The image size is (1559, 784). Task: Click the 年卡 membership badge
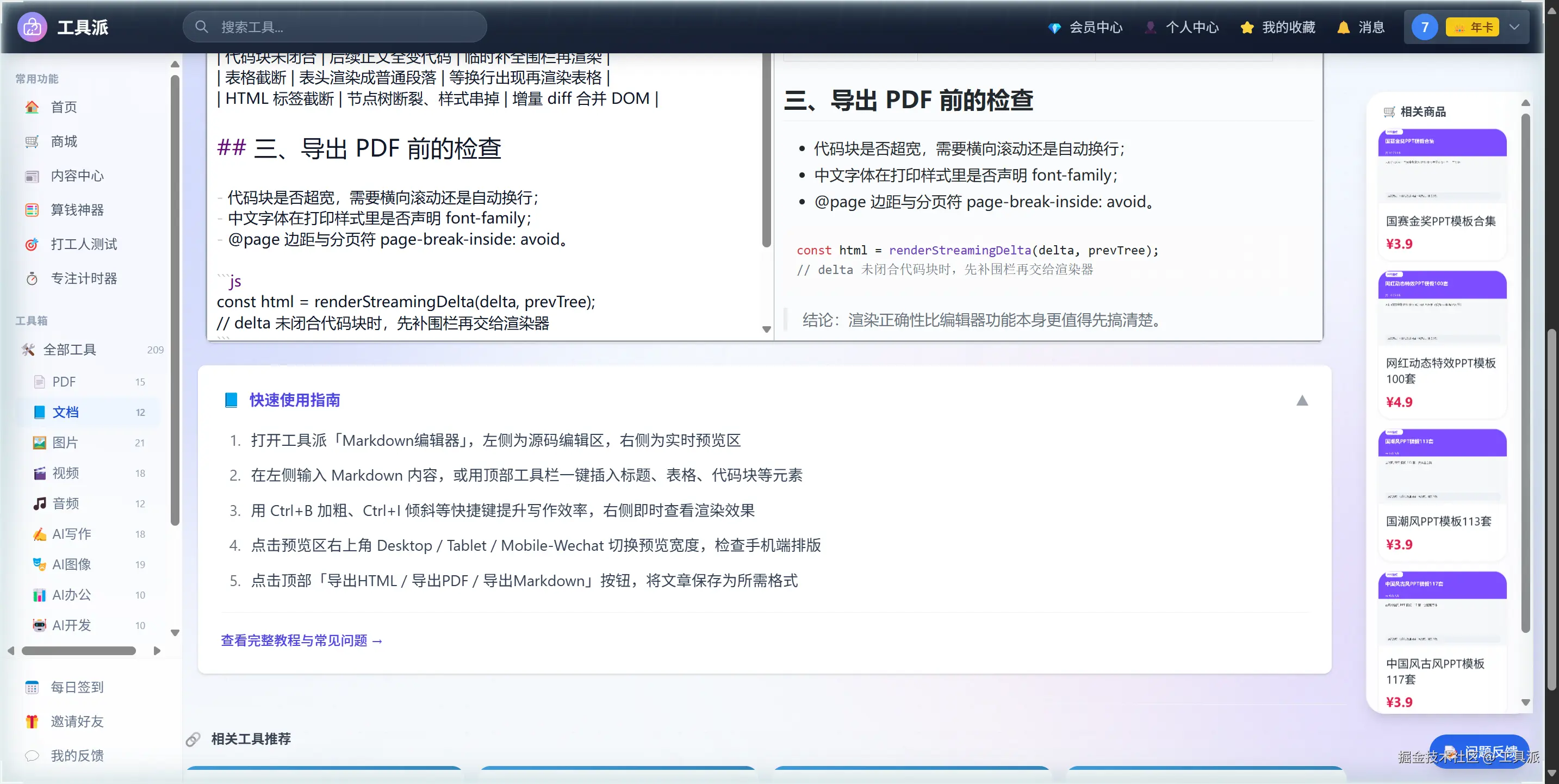click(x=1472, y=27)
